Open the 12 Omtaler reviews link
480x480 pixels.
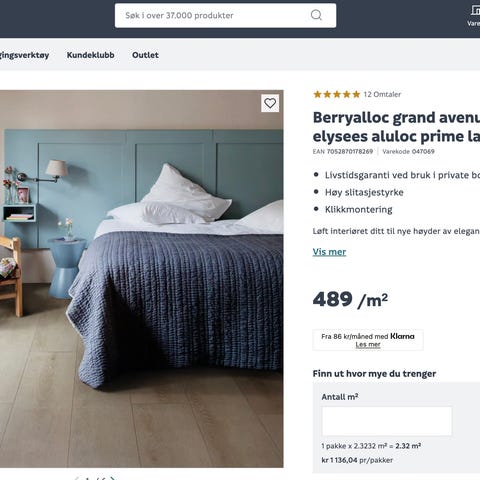coord(382,94)
